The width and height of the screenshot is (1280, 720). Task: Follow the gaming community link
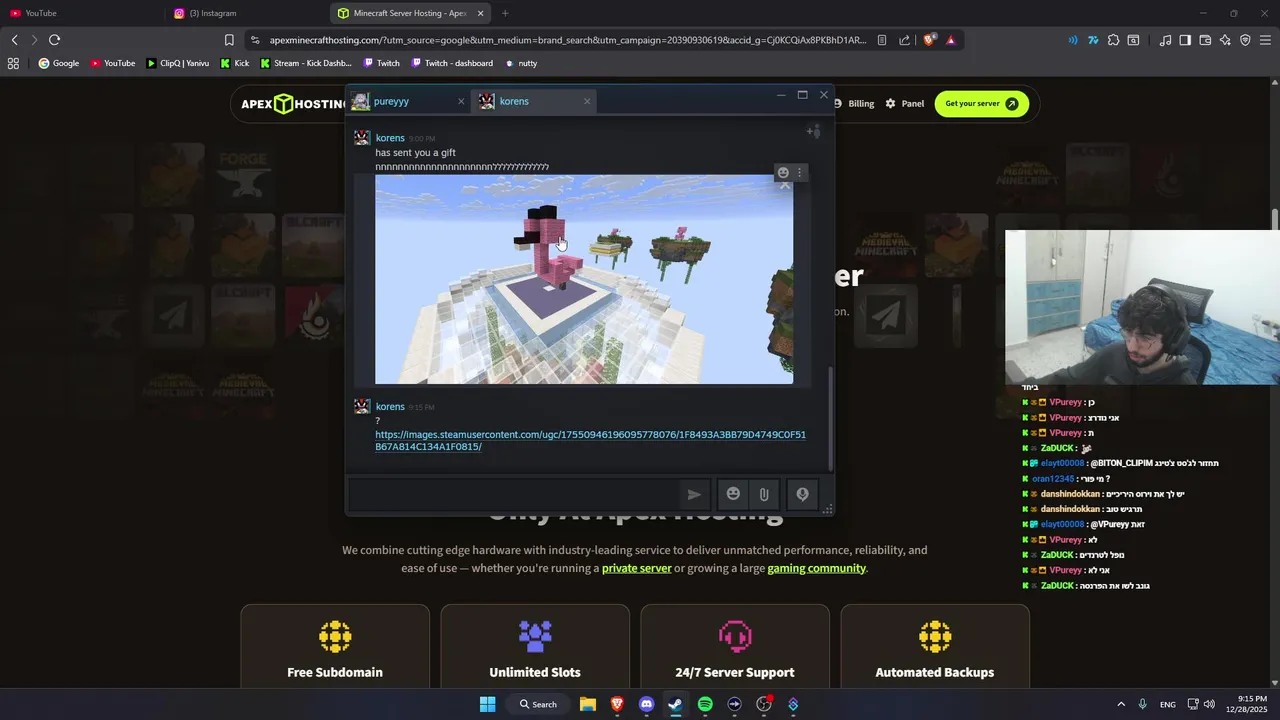point(817,568)
